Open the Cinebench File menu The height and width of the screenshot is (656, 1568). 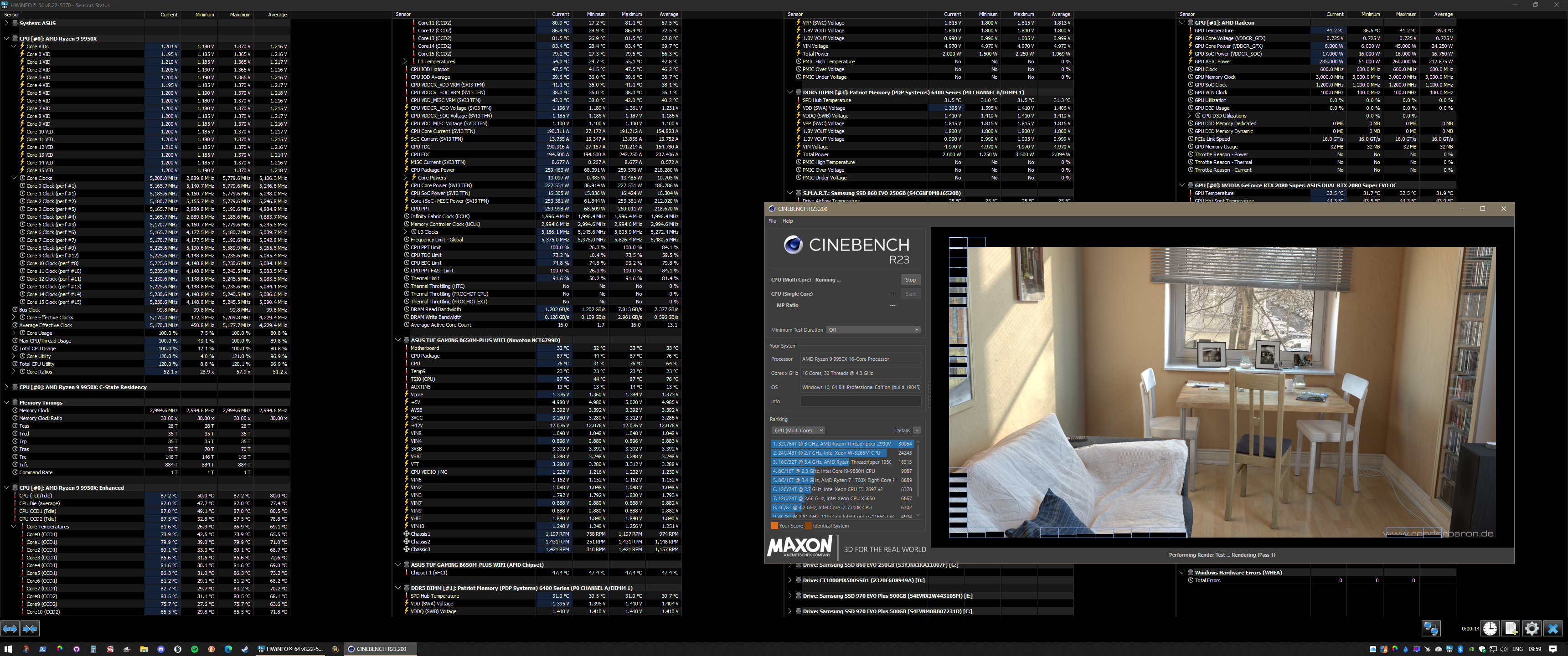772,221
